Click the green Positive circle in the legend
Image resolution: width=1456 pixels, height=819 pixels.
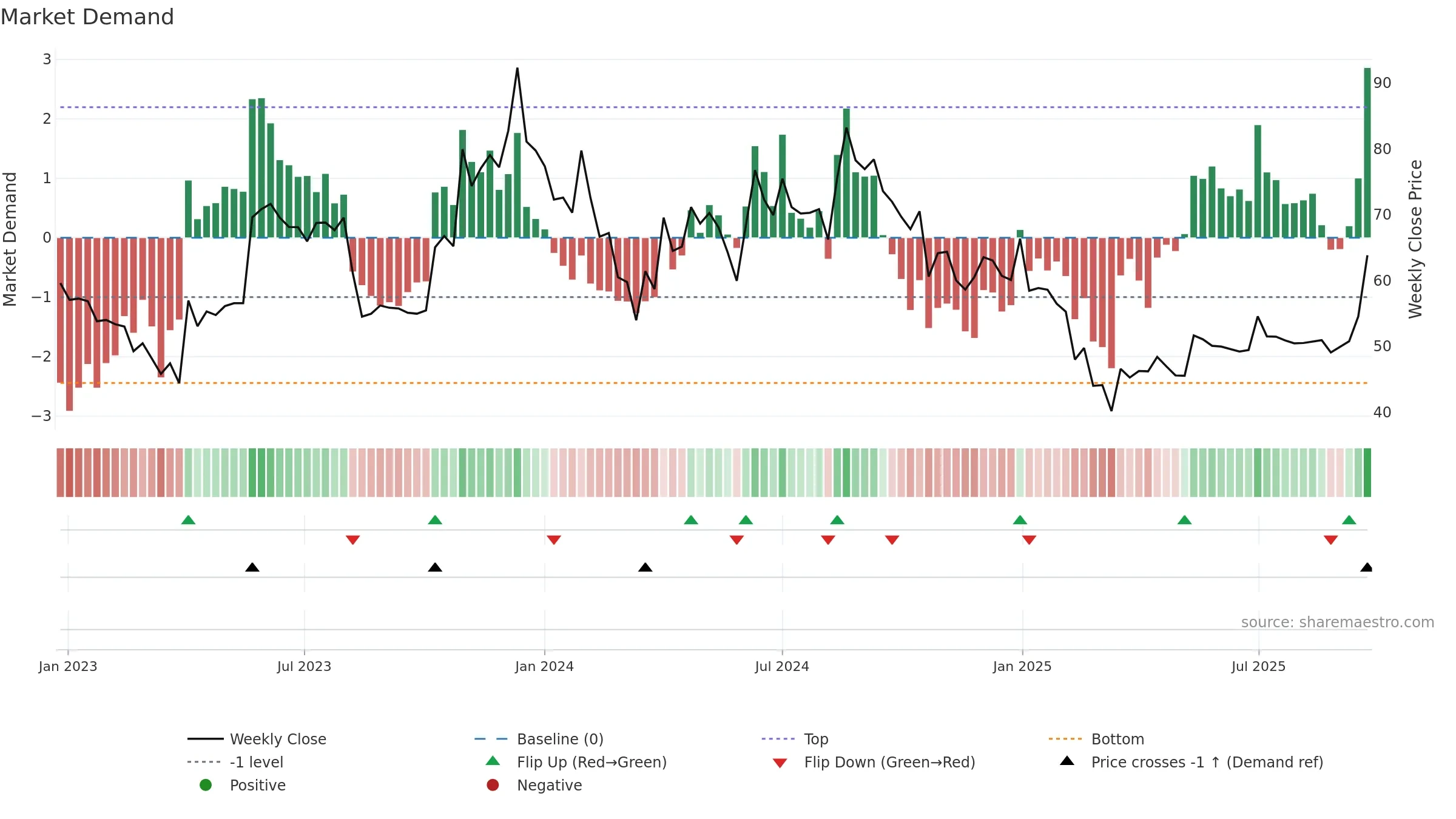[x=206, y=785]
